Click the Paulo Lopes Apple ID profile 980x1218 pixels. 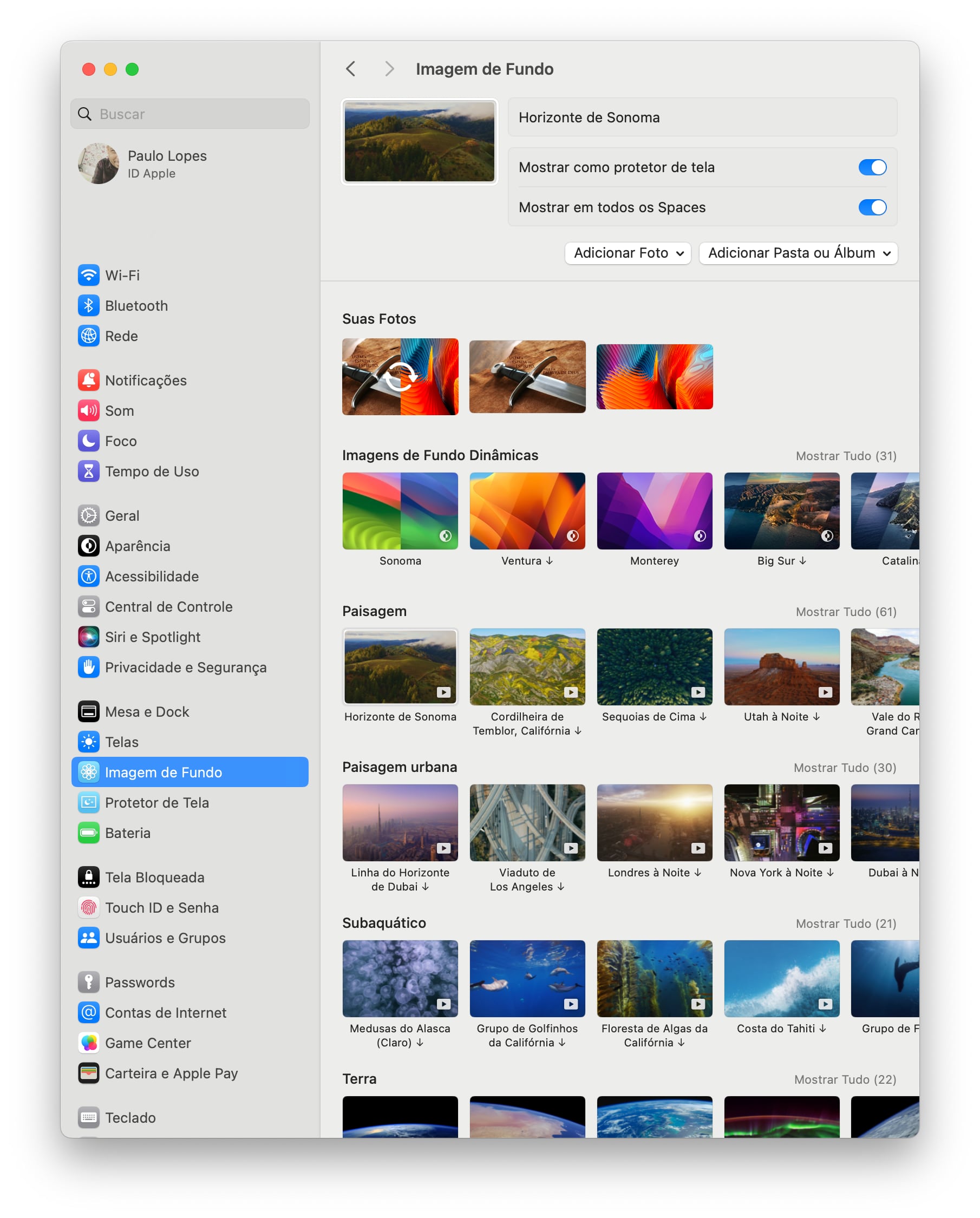coord(167,164)
